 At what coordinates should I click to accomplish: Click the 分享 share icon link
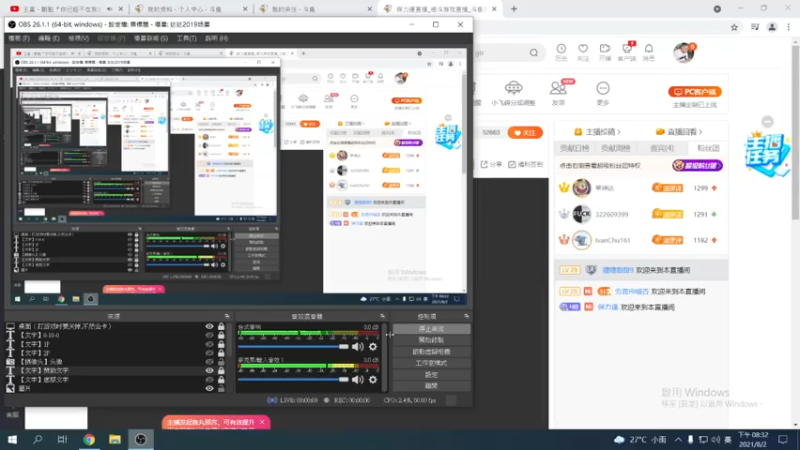(x=491, y=164)
